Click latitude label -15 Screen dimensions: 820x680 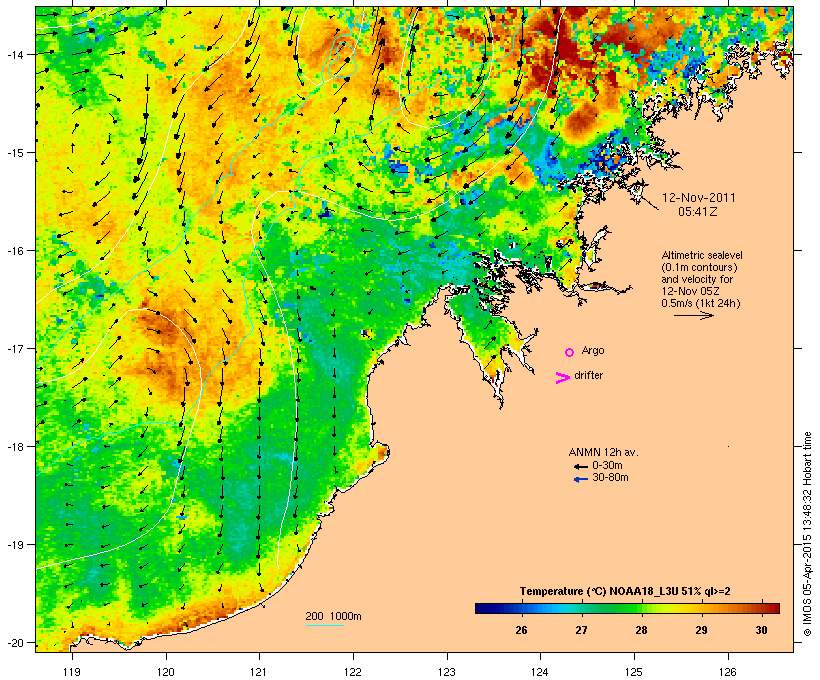(x=14, y=153)
